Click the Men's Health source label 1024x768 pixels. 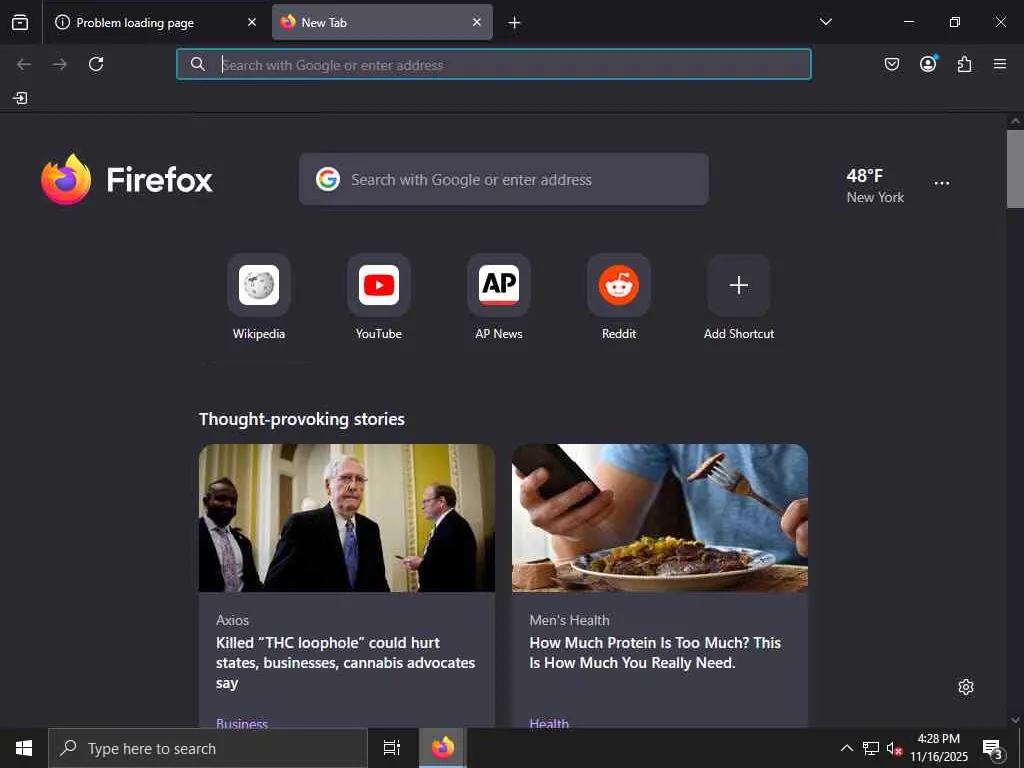569,620
